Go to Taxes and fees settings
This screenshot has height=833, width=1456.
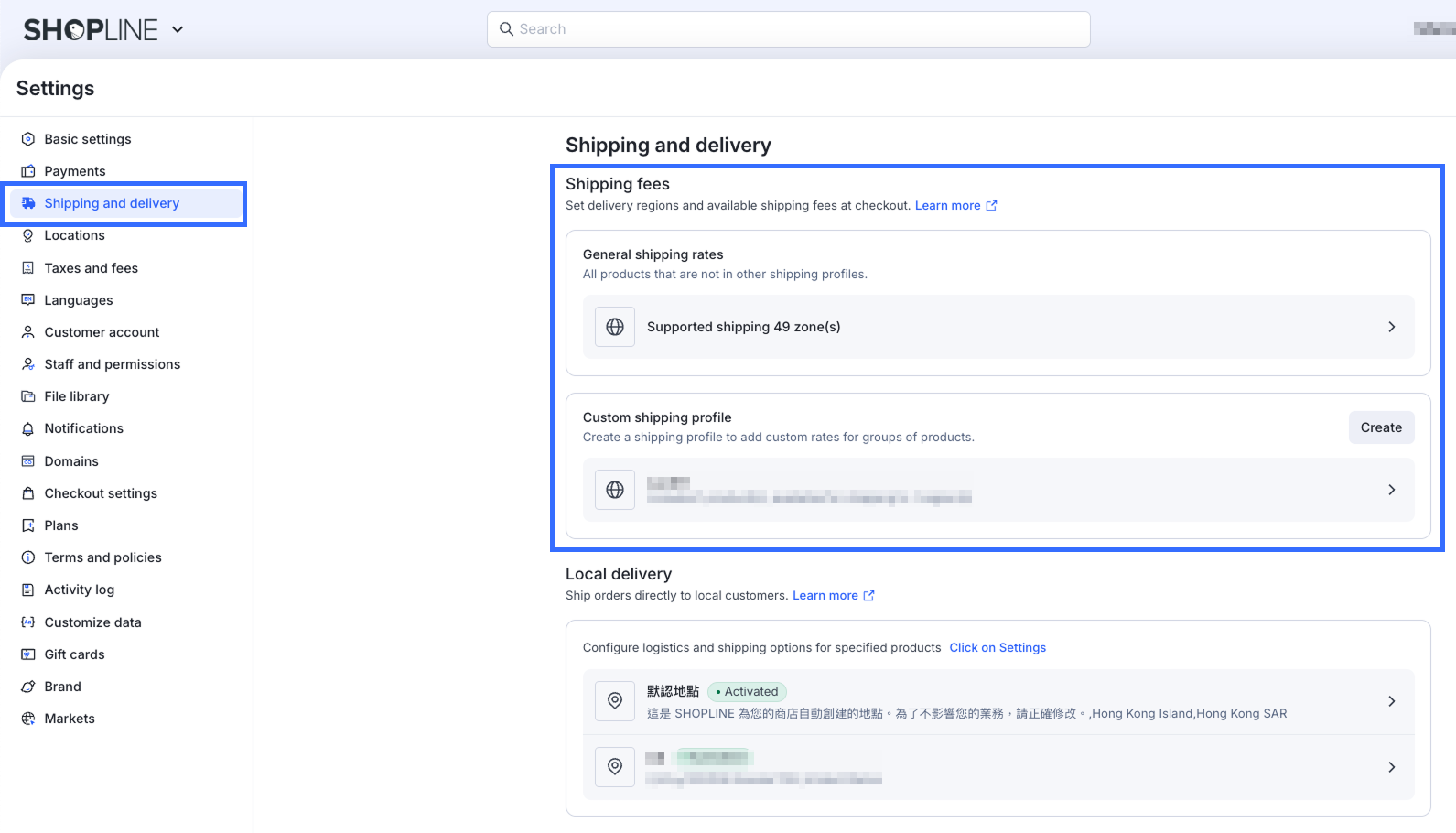pyautogui.click(x=91, y=268)
